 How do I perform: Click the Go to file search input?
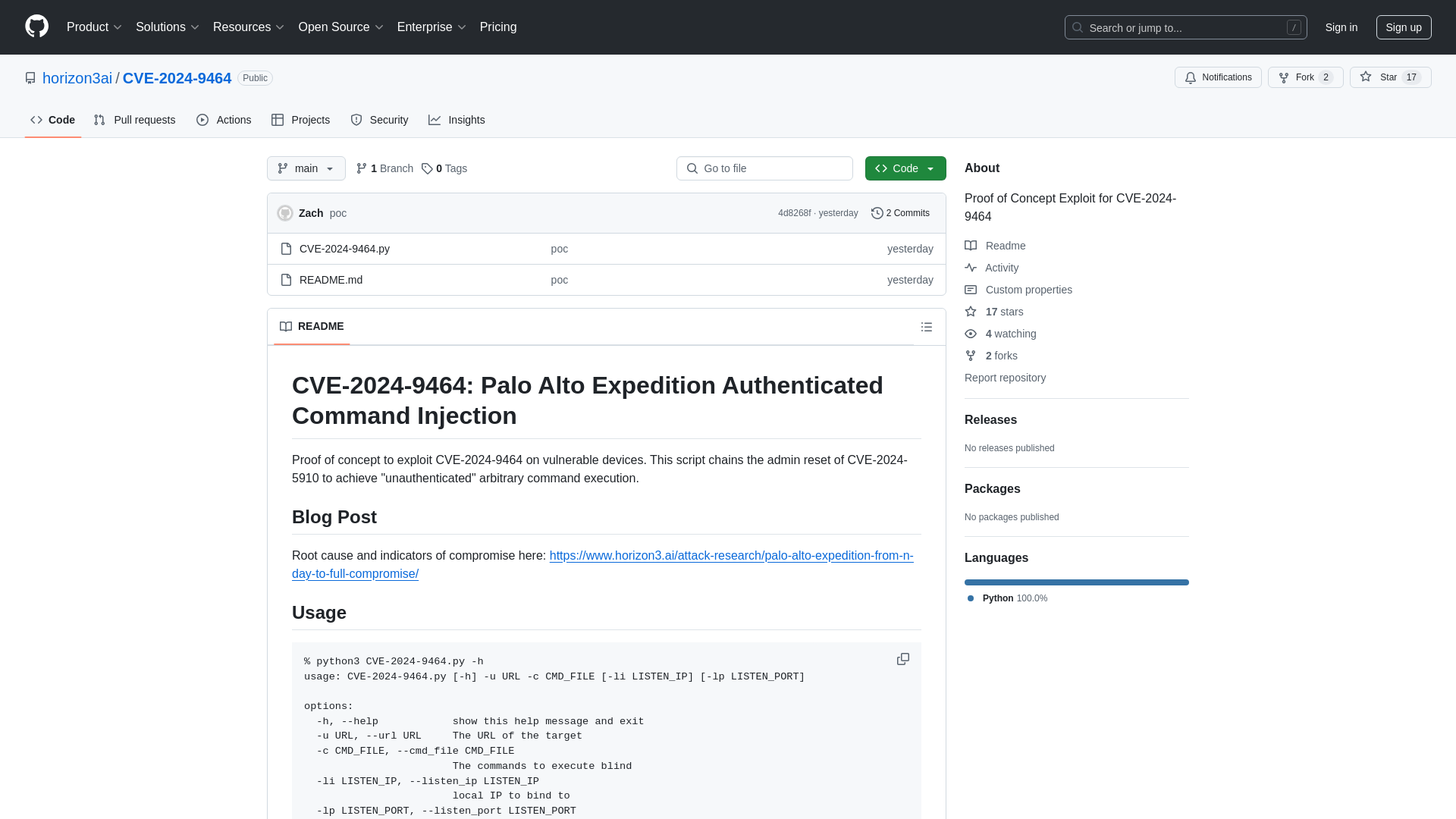tap(764, 168)
